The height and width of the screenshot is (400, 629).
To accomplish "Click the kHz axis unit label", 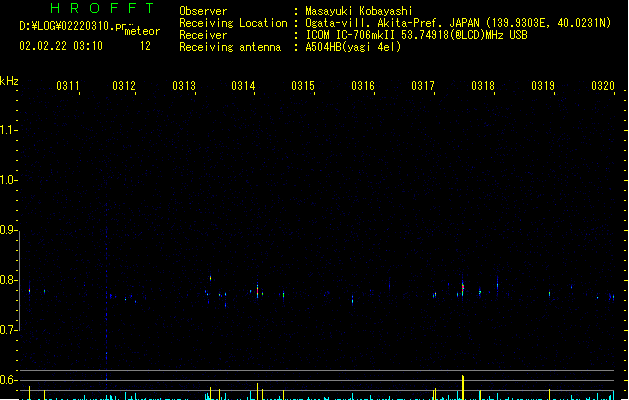I will tap(9, 81).
